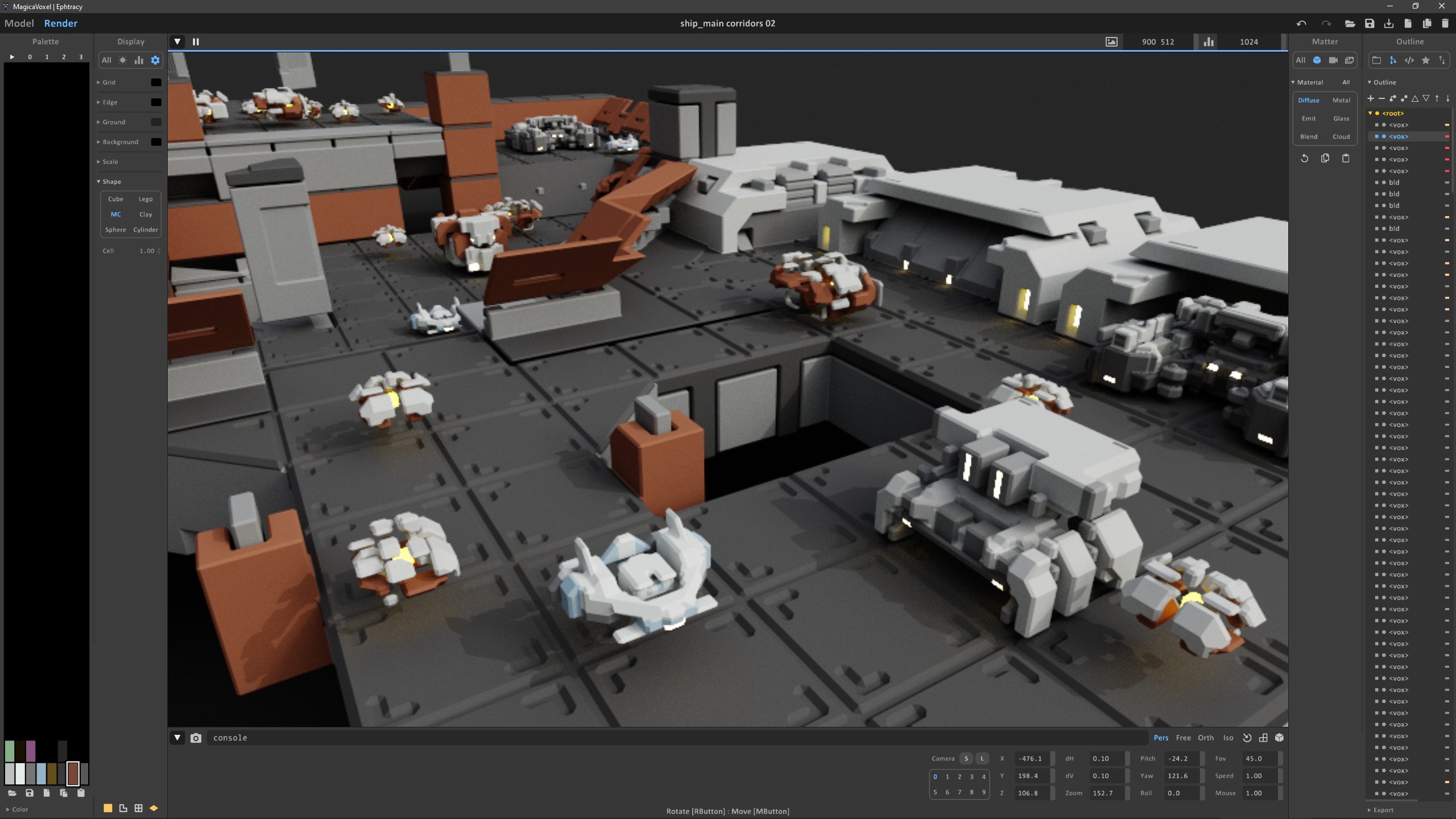Click the star icon in Outline panel
Viewport: 1456px width, 819px height.
tap(1426, 60)
